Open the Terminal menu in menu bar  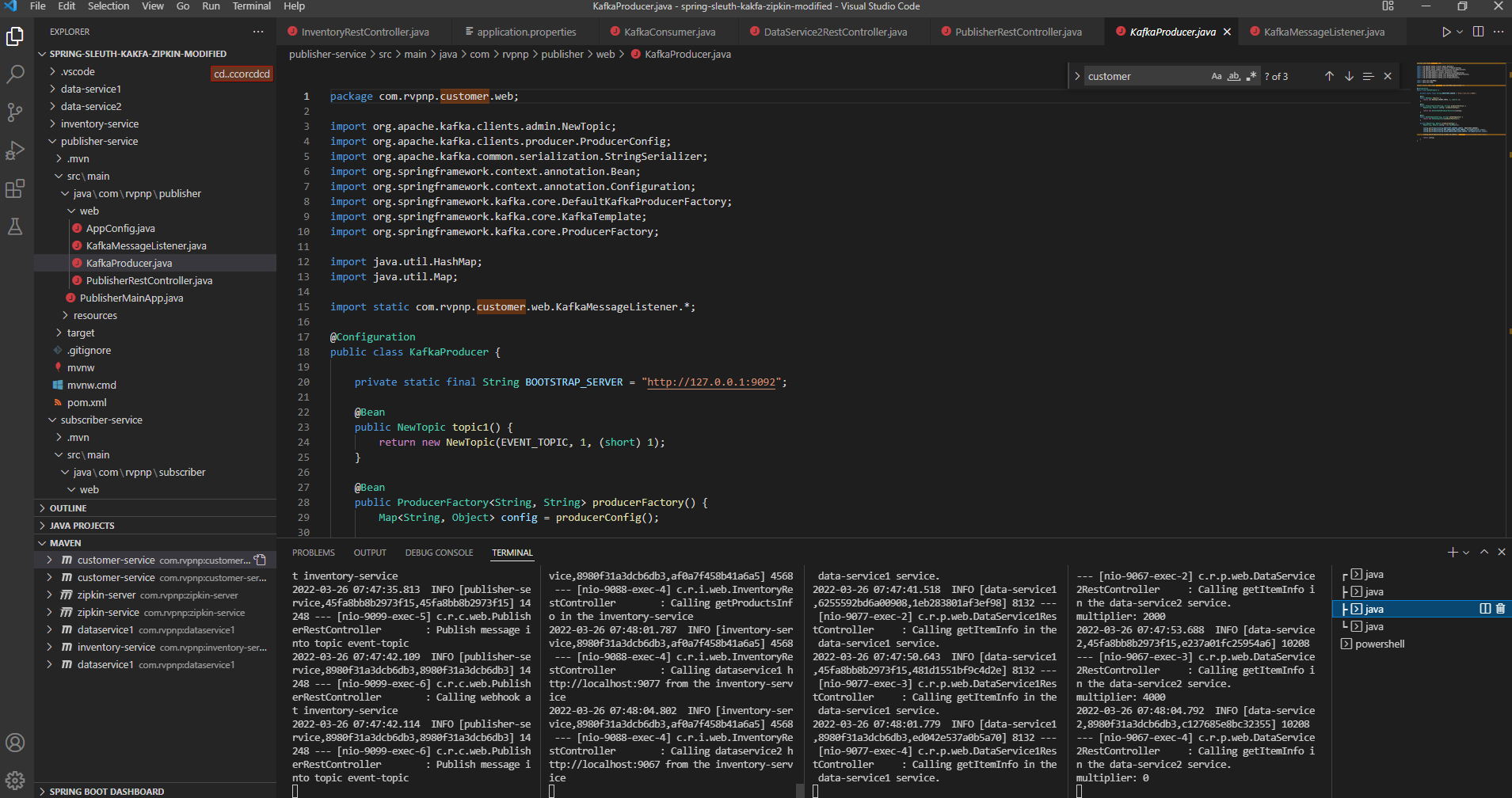(252, 6)
